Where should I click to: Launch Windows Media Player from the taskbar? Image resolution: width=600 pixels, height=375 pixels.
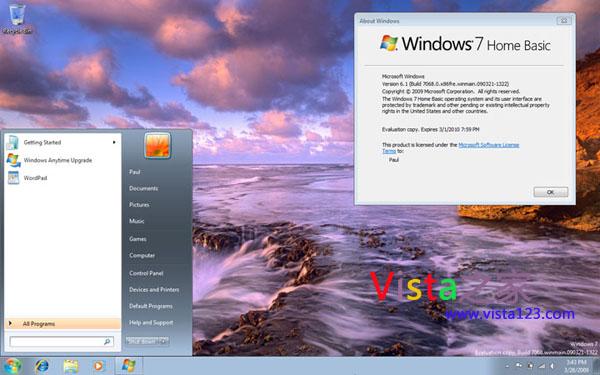point(99,366)
